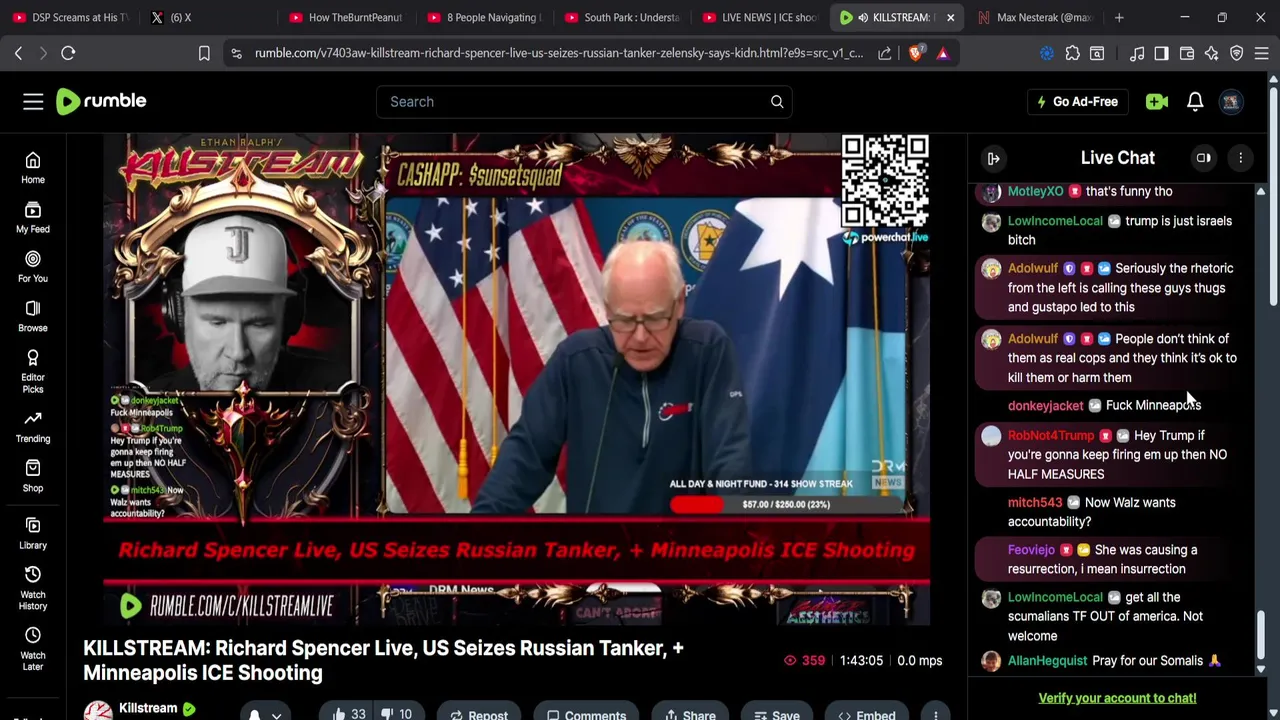Click the Embed button

pyautogui.click(x=867, y=714)
